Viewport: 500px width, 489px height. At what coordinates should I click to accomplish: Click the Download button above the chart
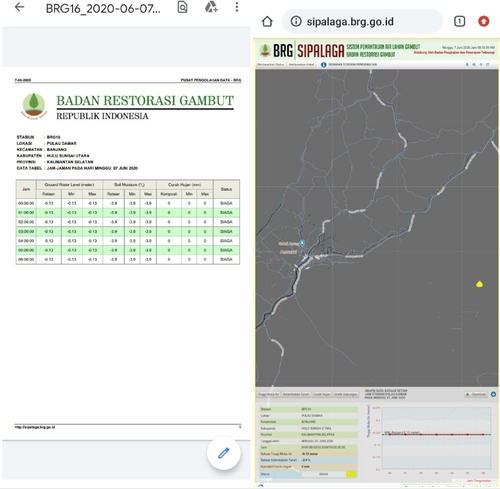[476, 394]
